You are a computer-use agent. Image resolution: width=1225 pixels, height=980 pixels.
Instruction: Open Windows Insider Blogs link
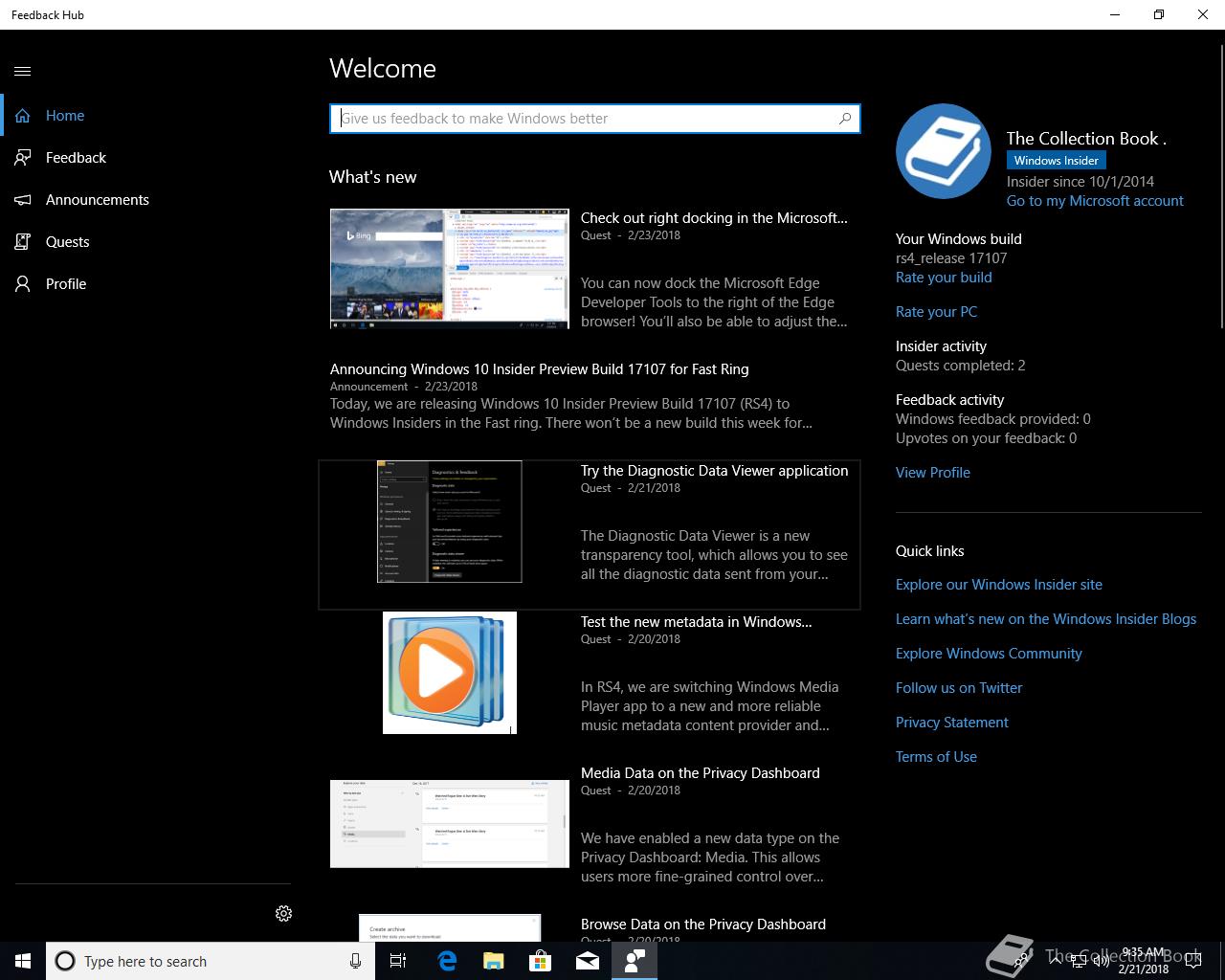[x=1046, y=619]
